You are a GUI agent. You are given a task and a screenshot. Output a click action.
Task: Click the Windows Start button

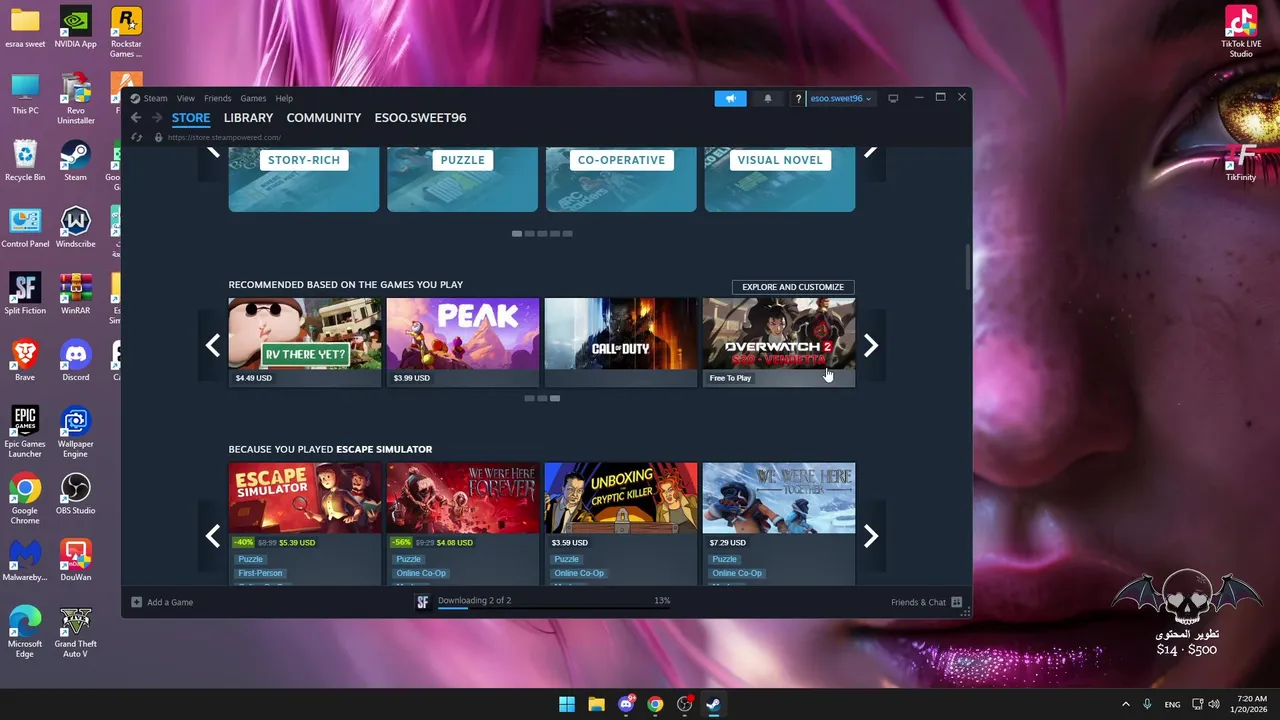pos(567,704)
